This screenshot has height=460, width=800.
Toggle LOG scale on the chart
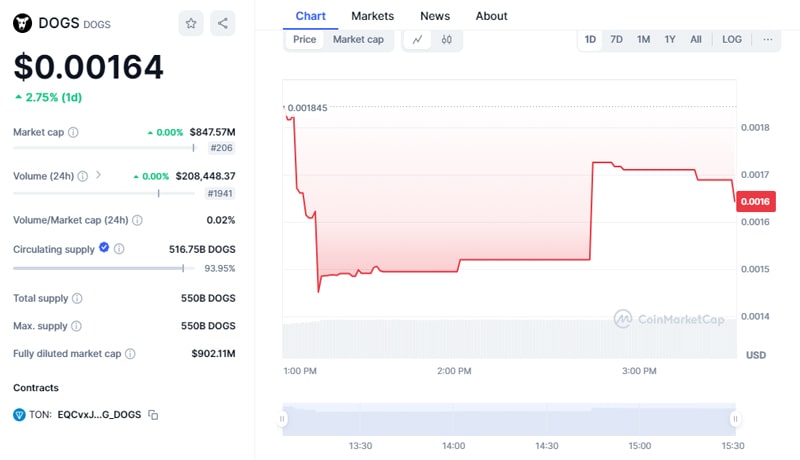(732, 39)
